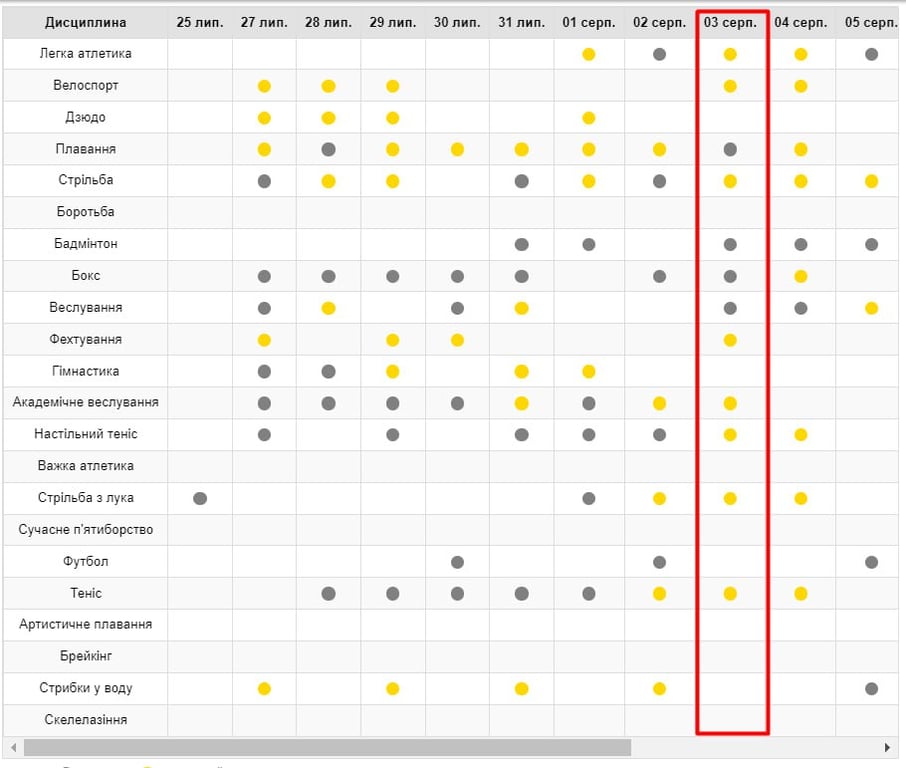Select the gray Бадмінтон dot on 31 лип.
The image size is (906, 768).
[x=521, y=244]
